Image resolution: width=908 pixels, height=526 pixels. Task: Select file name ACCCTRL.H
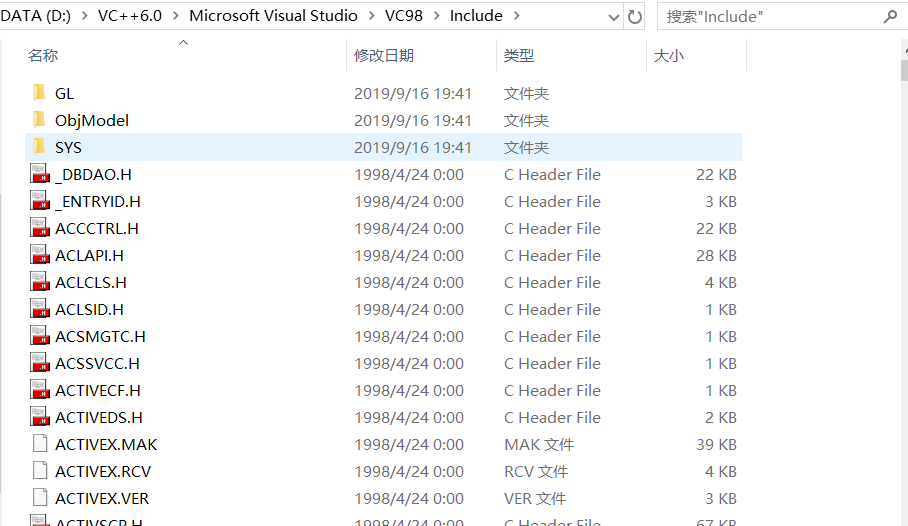(97, 228)
